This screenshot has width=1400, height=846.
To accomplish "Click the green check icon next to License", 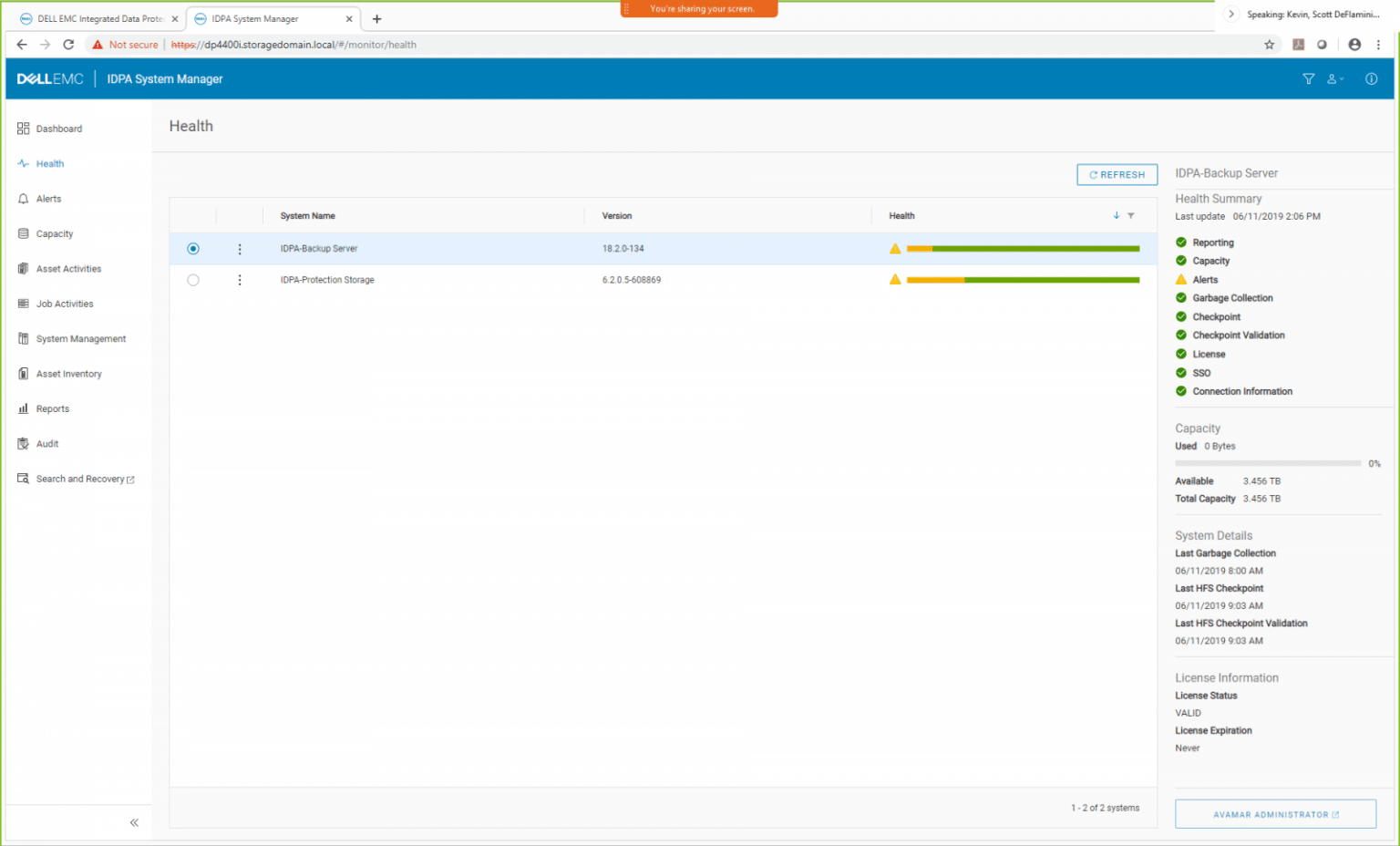I will click(x=1181, y=354).
